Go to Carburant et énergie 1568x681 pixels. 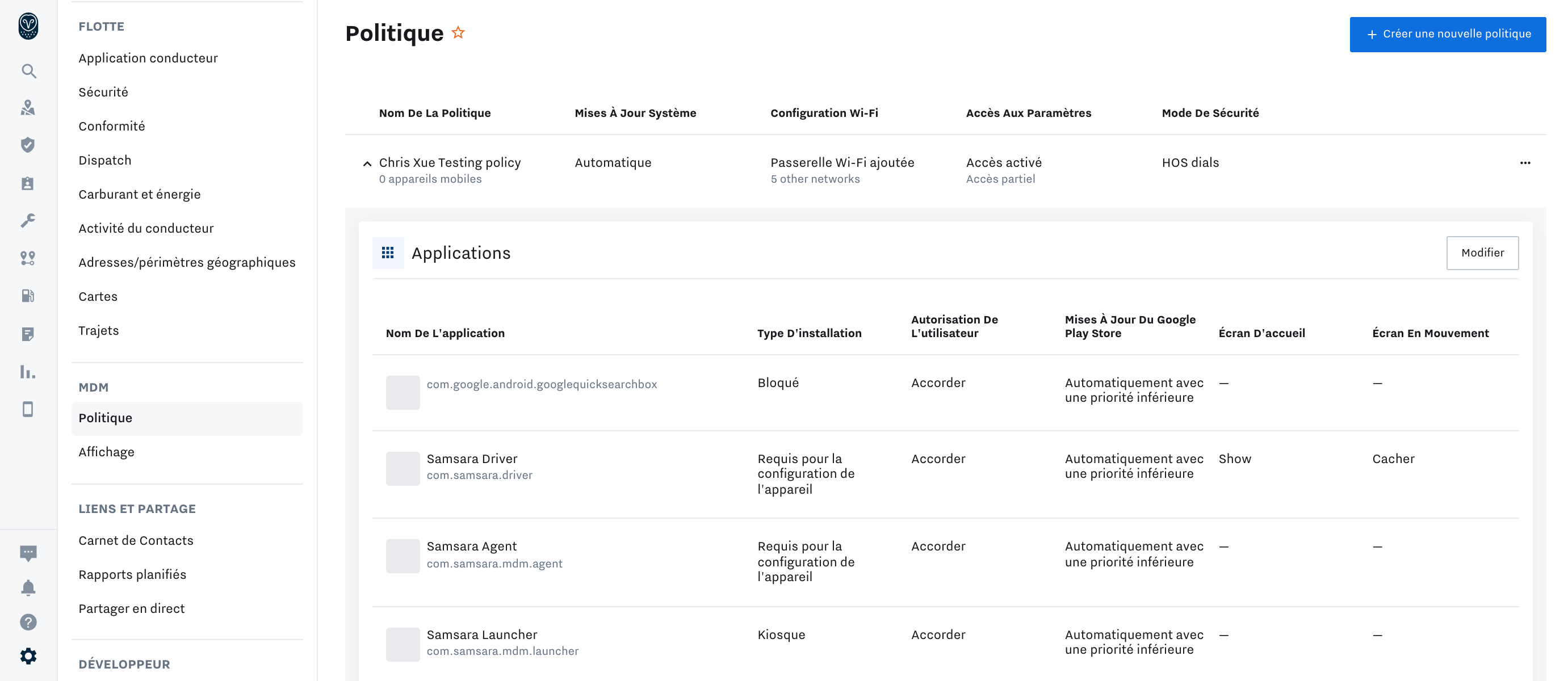[x=140, y=194]
